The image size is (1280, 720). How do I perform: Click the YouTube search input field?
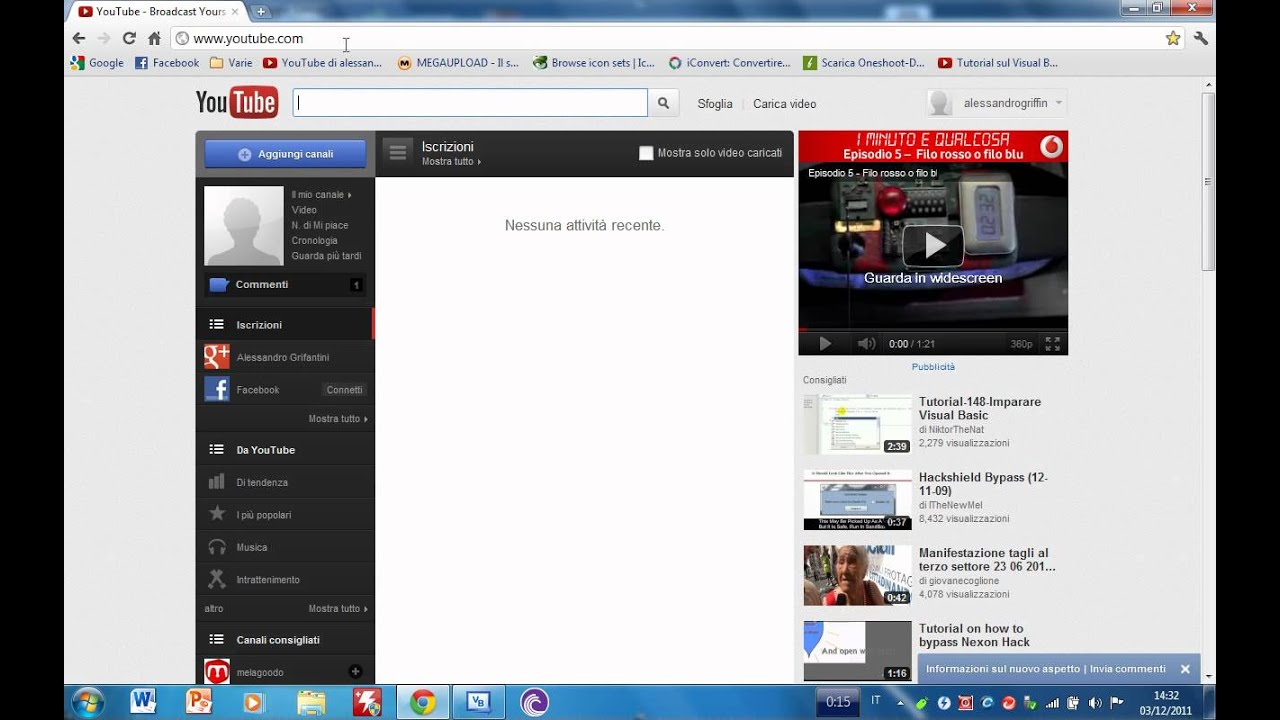pos(470,103)
